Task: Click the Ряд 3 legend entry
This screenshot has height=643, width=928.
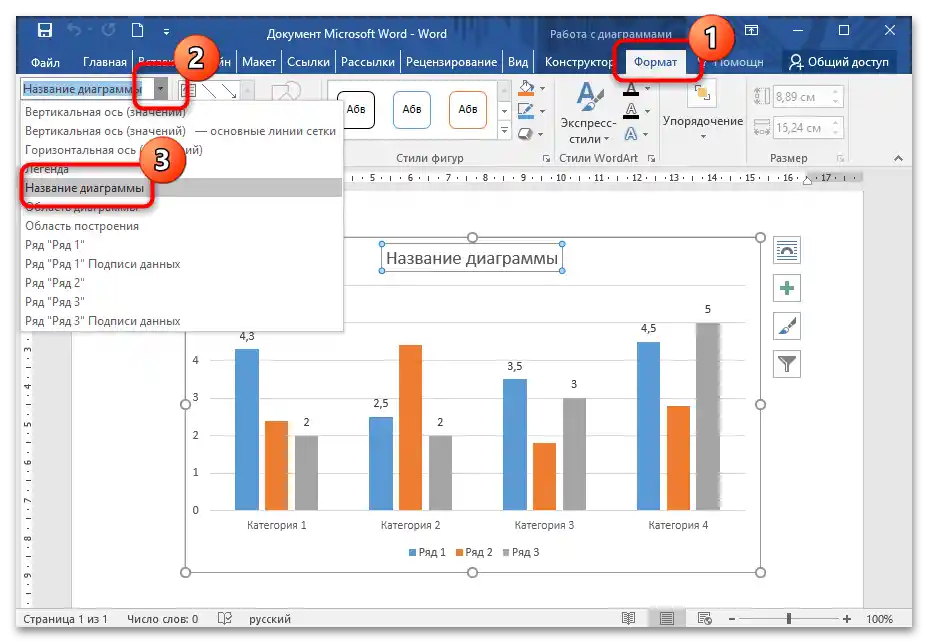Action: click(521, 552)
